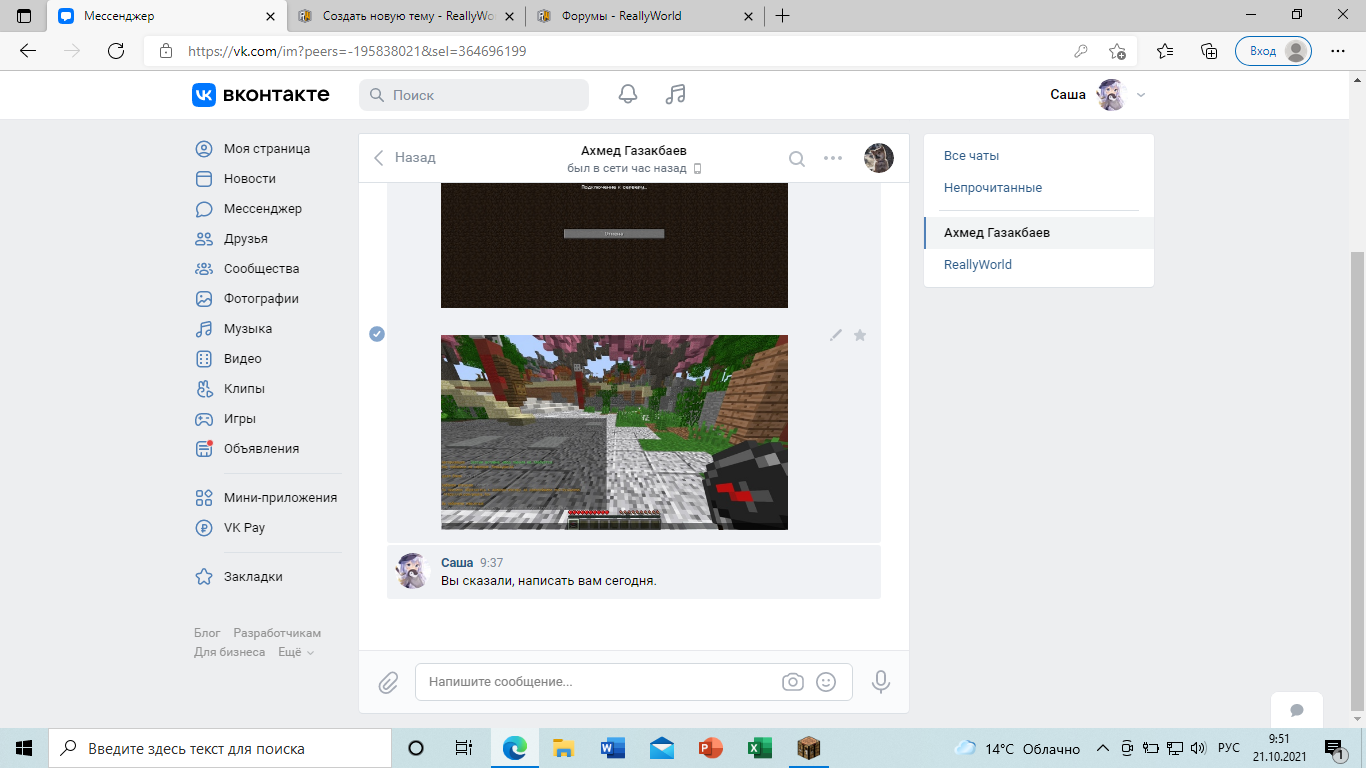1366x768 pixels.
Task: Open Музыка in sidebar
Action: [233, 329]
